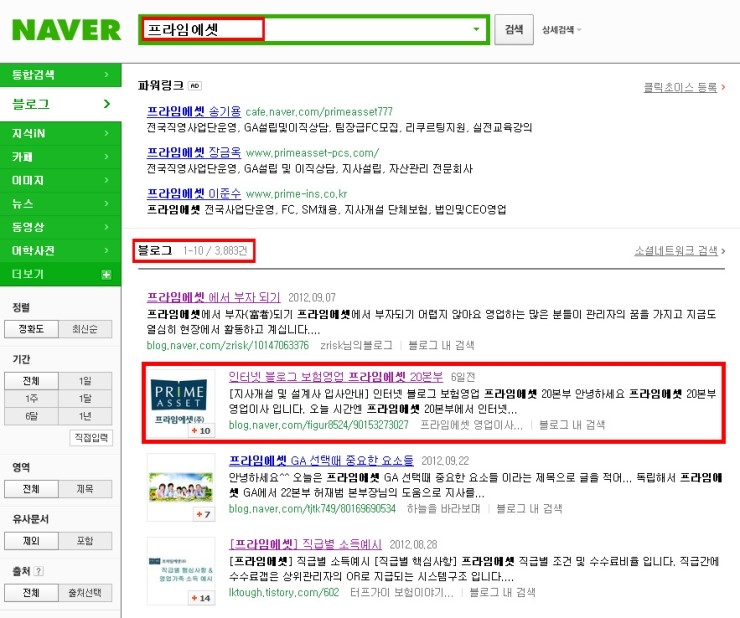The image size is (740, 618).
Task: Set 영역 filter to 전체
Action: (31, 489)
